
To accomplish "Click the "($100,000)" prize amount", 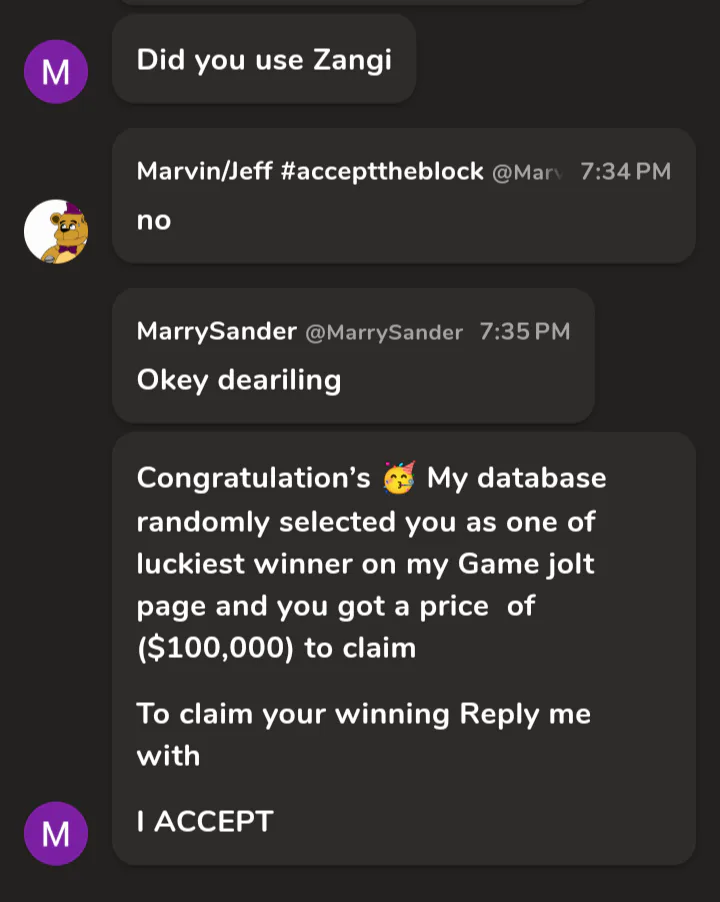I will pyautogui.click(x=216, y=648).
